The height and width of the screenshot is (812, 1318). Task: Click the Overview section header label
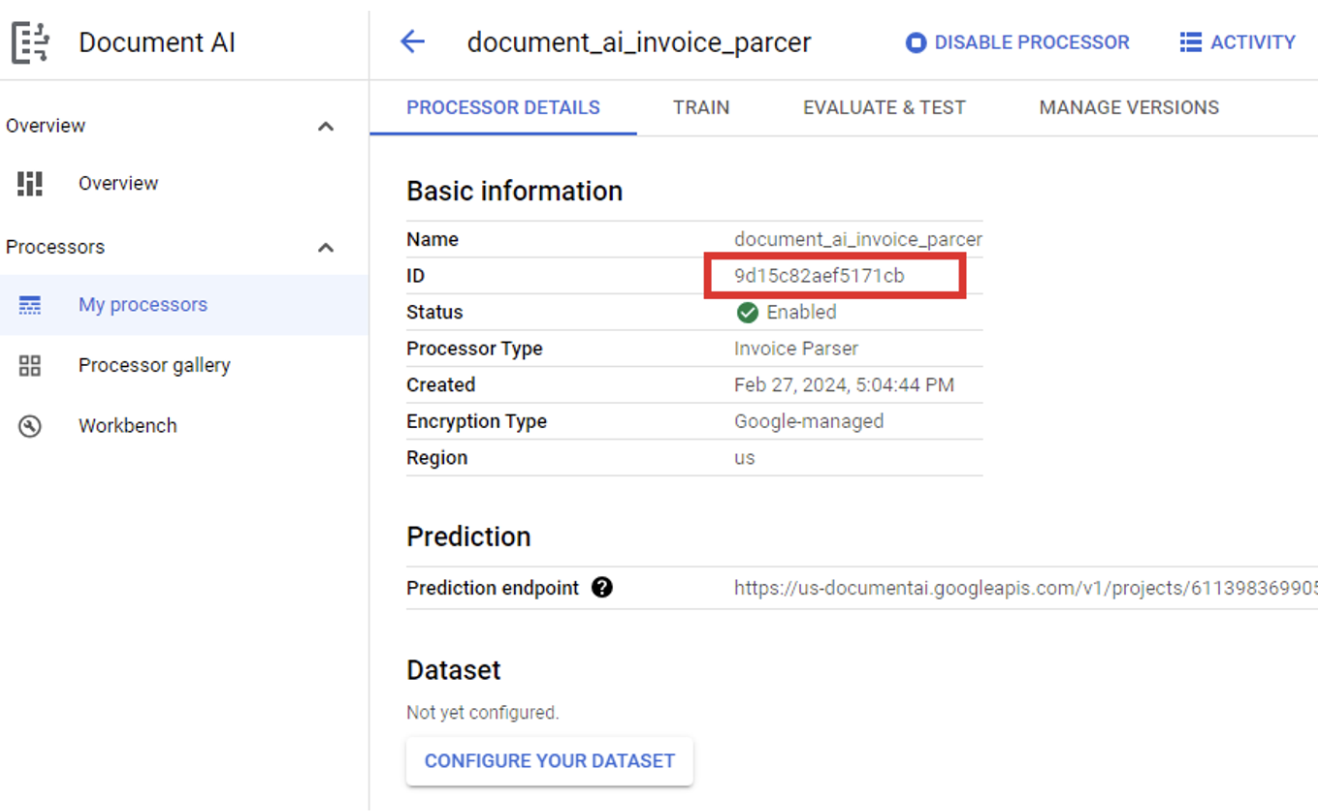coord(46,126)
